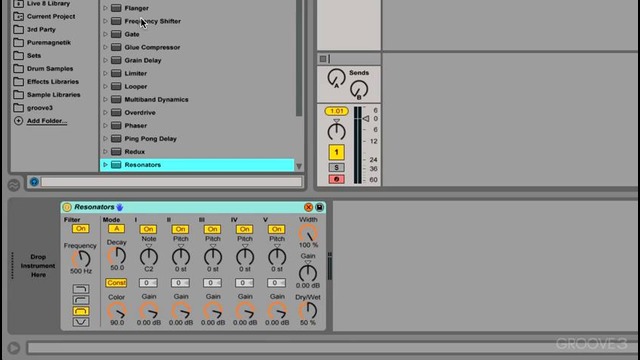
Task: Click the Gate device icon
Action: (116, 34)
